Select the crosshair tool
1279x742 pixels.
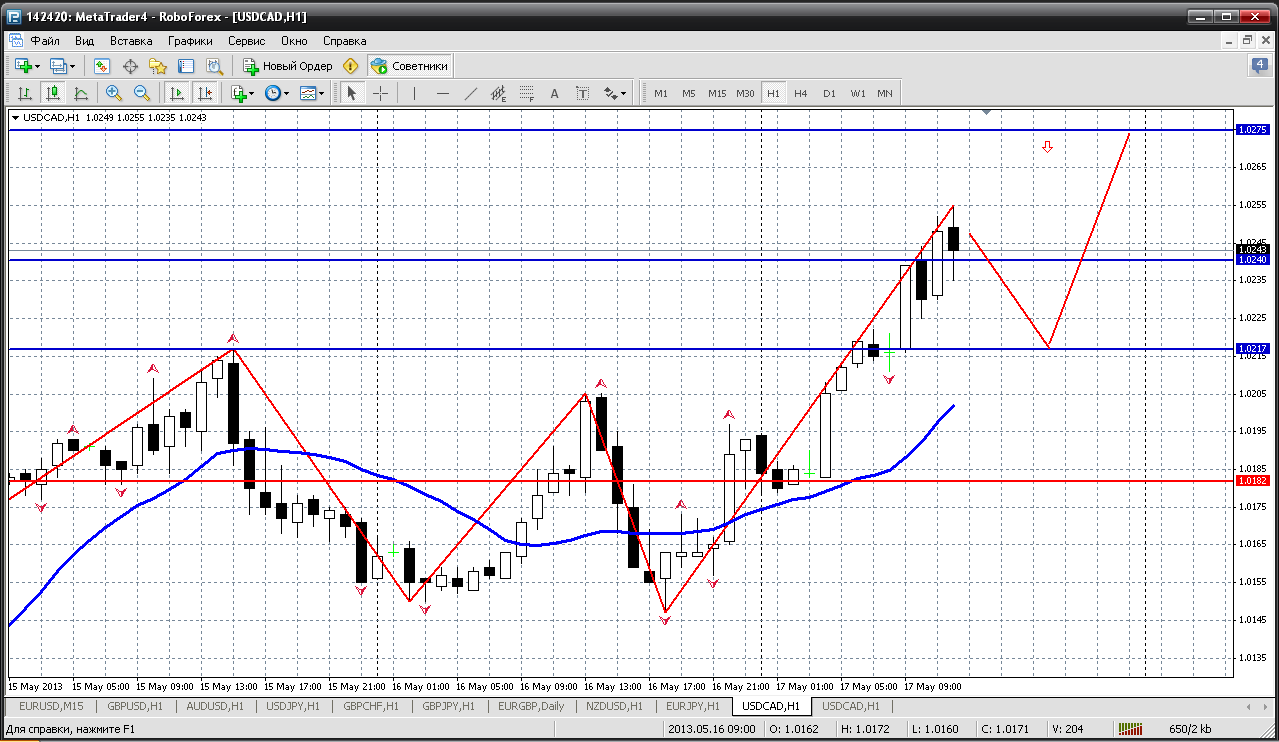point(380,93)
